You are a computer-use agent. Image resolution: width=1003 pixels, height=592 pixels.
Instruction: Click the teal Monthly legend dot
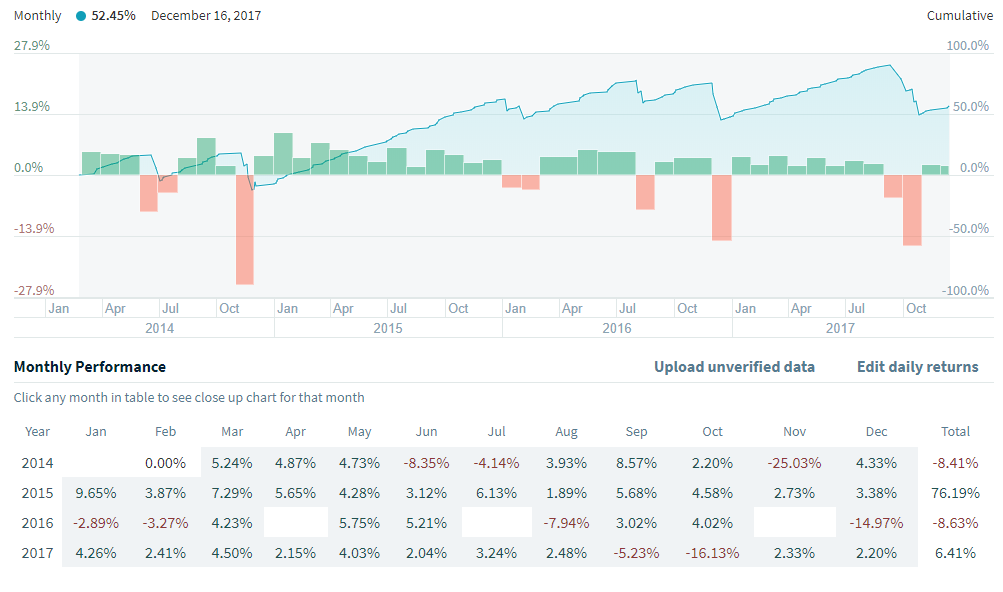coord(80,16)
